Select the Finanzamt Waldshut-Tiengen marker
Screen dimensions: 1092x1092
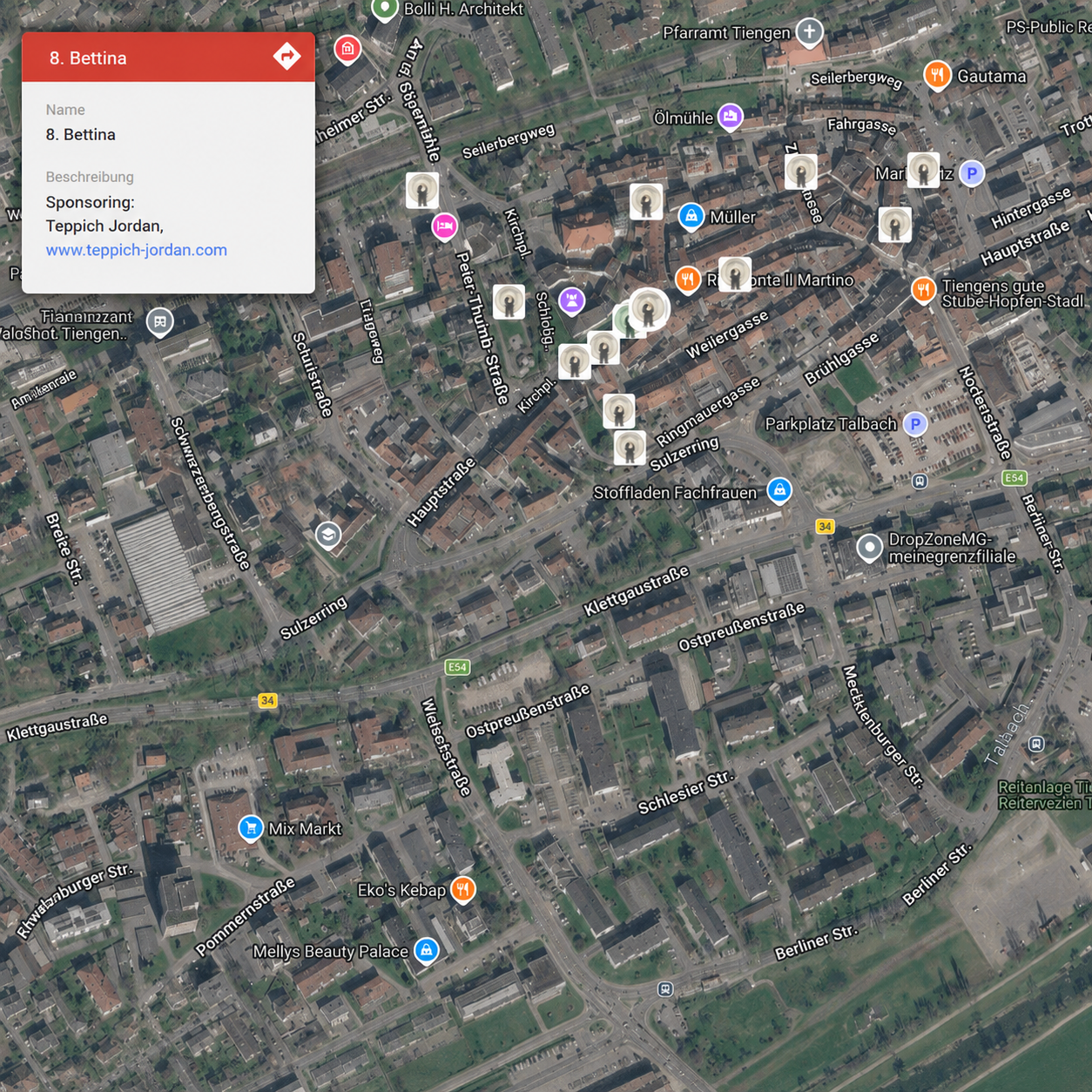[159, 322]
